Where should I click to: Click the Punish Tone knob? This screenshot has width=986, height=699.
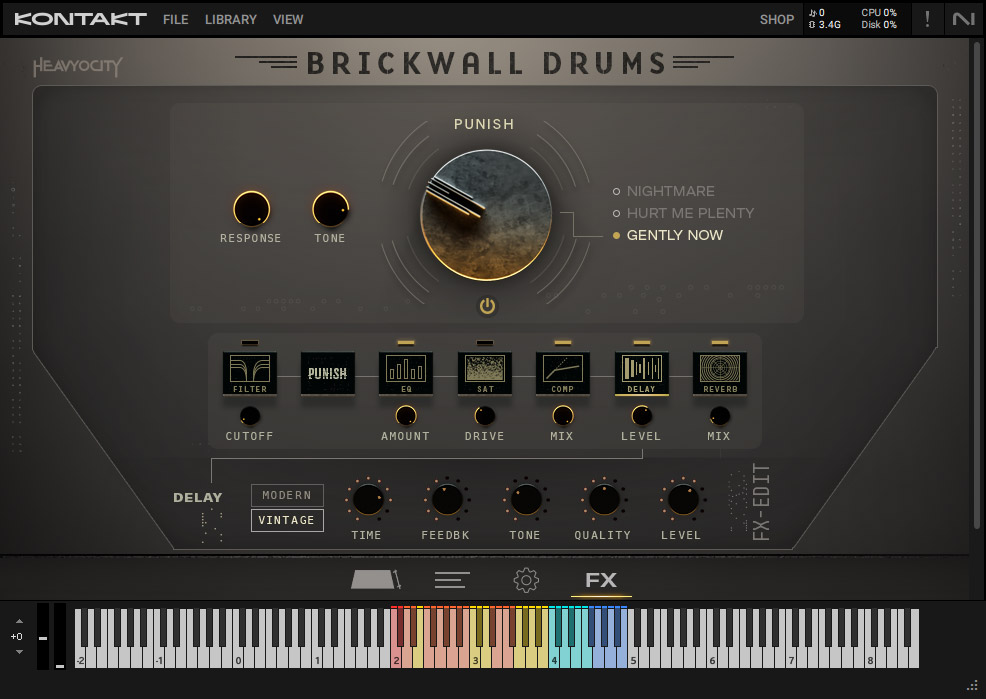tap(331, 209)
